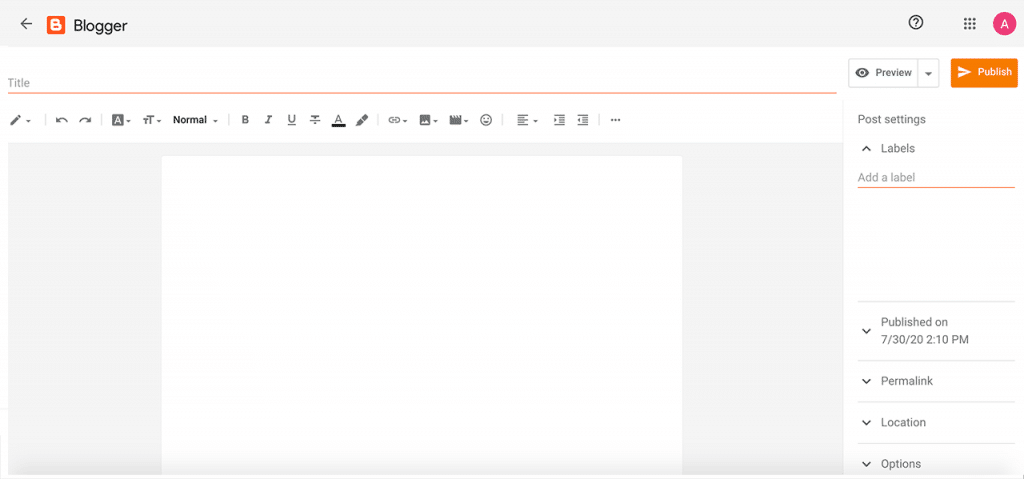1024x479 pixels.
Task: Toggle italic formatting
Action: pyautogui.click(x=268, y=120)
